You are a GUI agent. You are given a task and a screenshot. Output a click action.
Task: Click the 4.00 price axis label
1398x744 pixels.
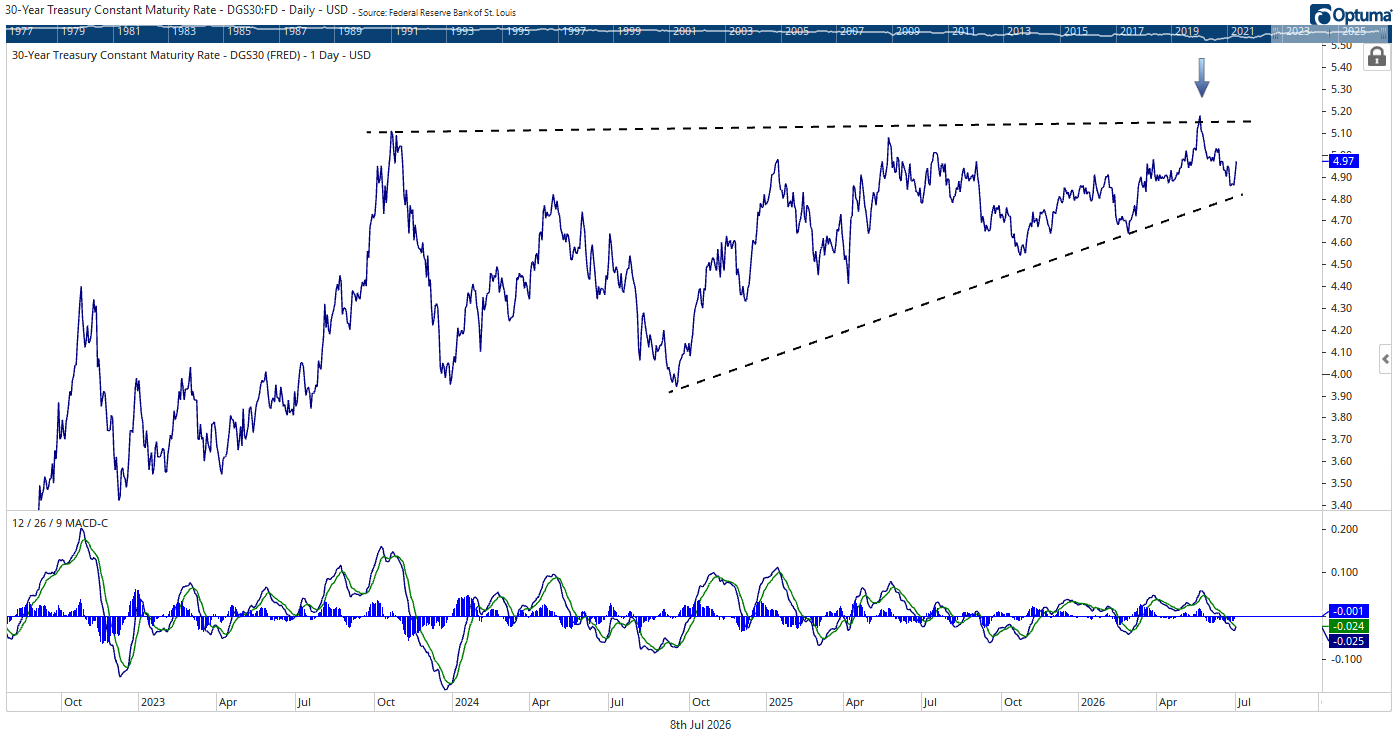(x=1340, y=374)
